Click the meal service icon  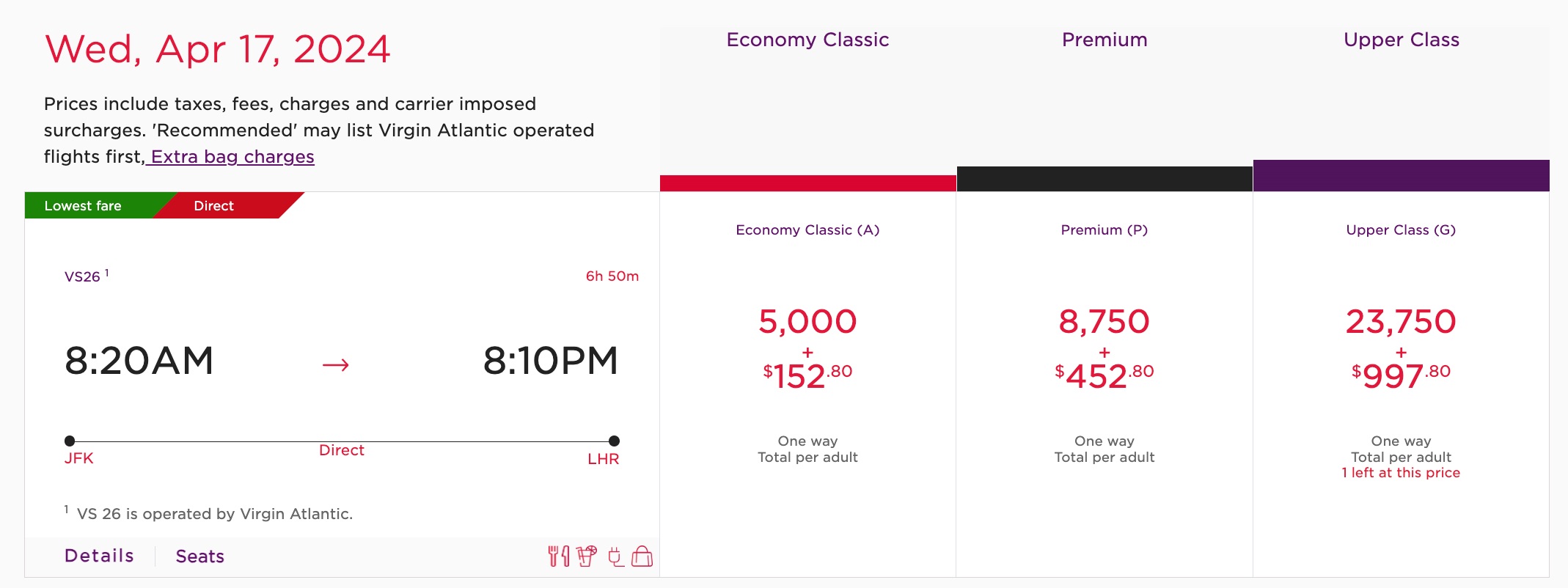click(x=559, y=556)
